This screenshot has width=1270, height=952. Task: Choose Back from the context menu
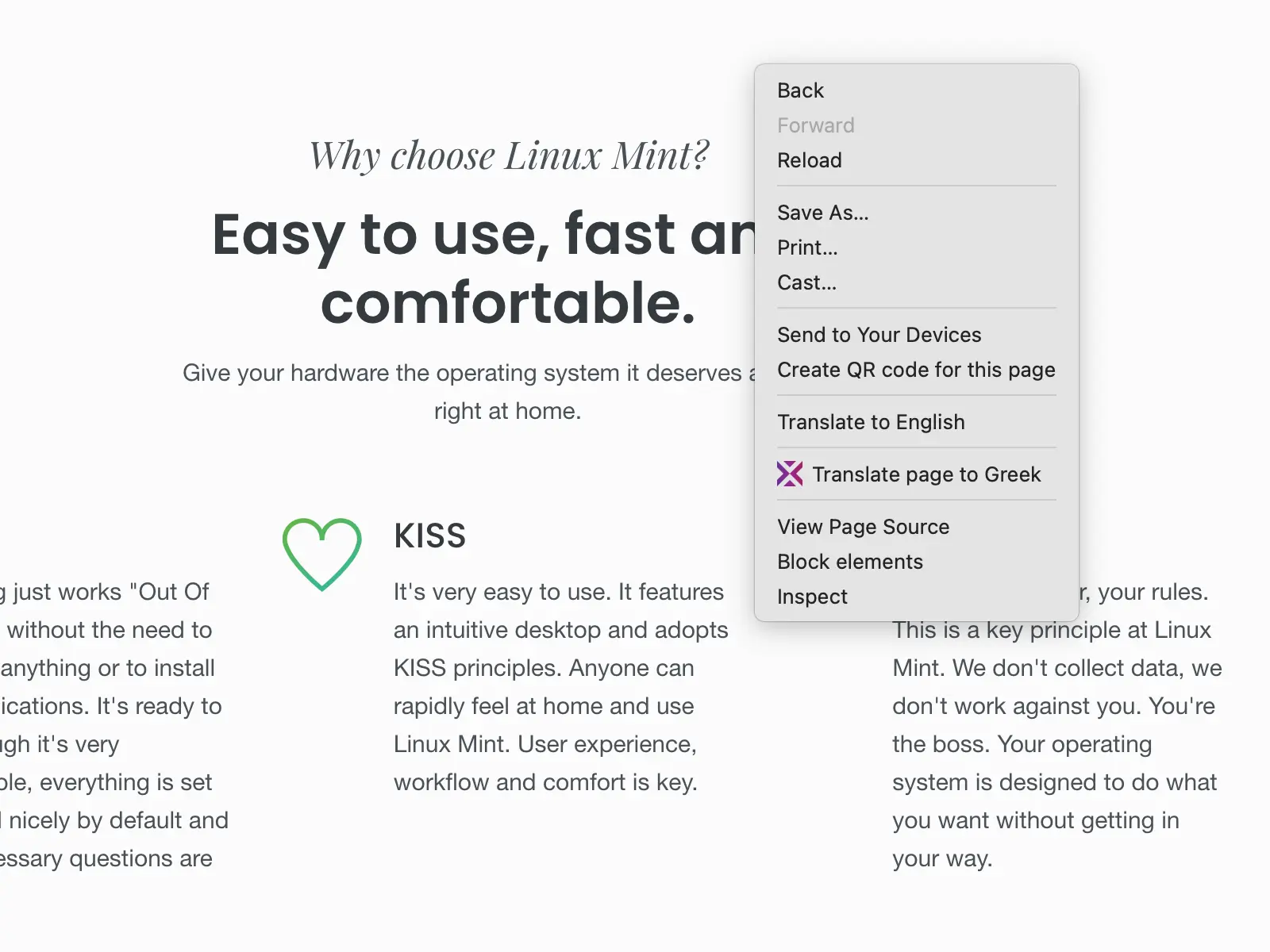click(801, 90)
